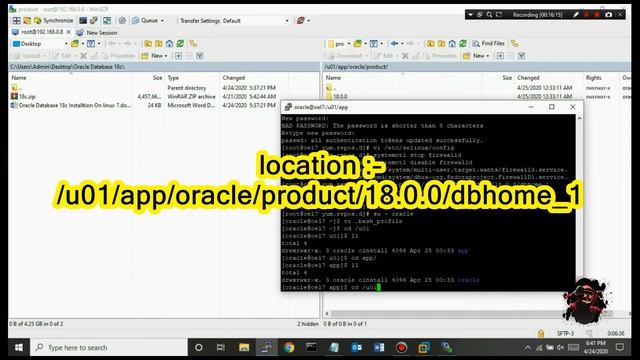Open the Windows Start menu

(19, 347)
